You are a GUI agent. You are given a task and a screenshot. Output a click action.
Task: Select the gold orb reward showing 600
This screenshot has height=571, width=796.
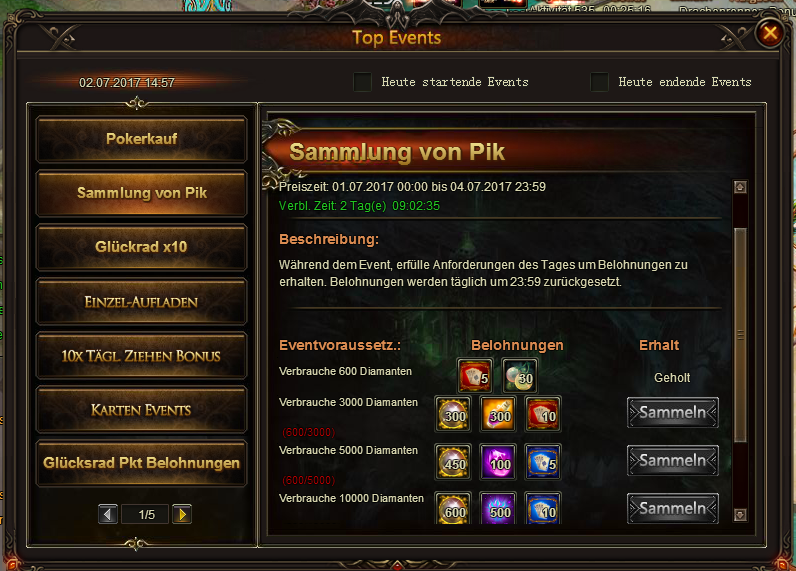coord(453,508)
